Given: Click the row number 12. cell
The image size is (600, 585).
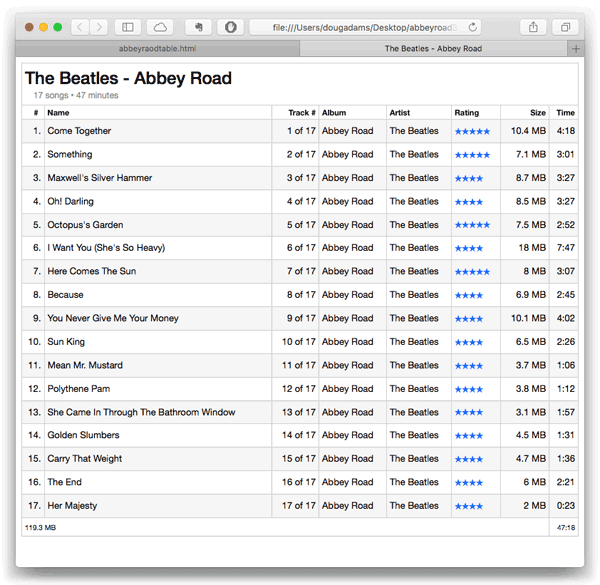Looking at the screenshot, I should coord(34,389).
